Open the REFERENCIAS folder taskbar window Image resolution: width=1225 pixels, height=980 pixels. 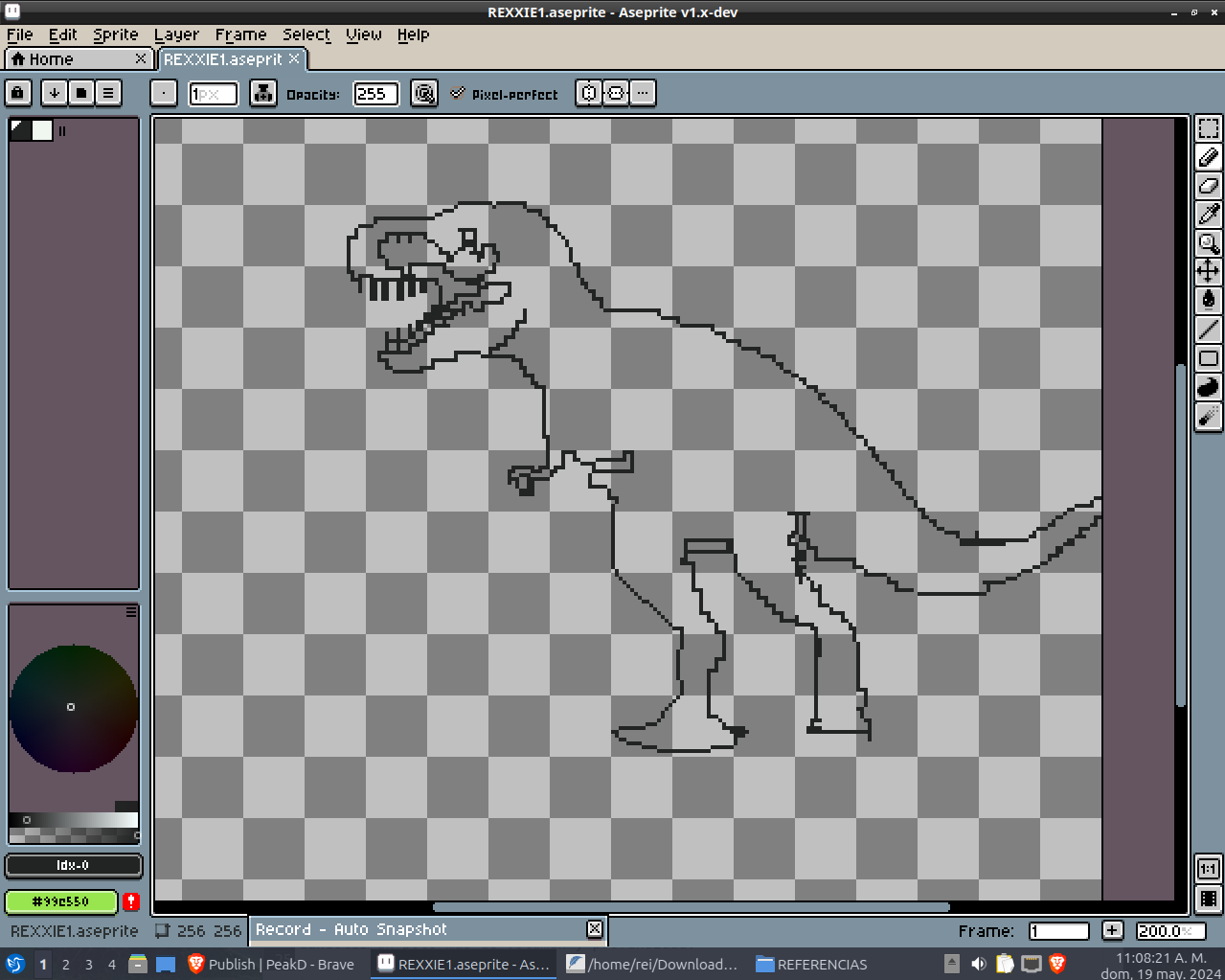[x=812, y=965]
